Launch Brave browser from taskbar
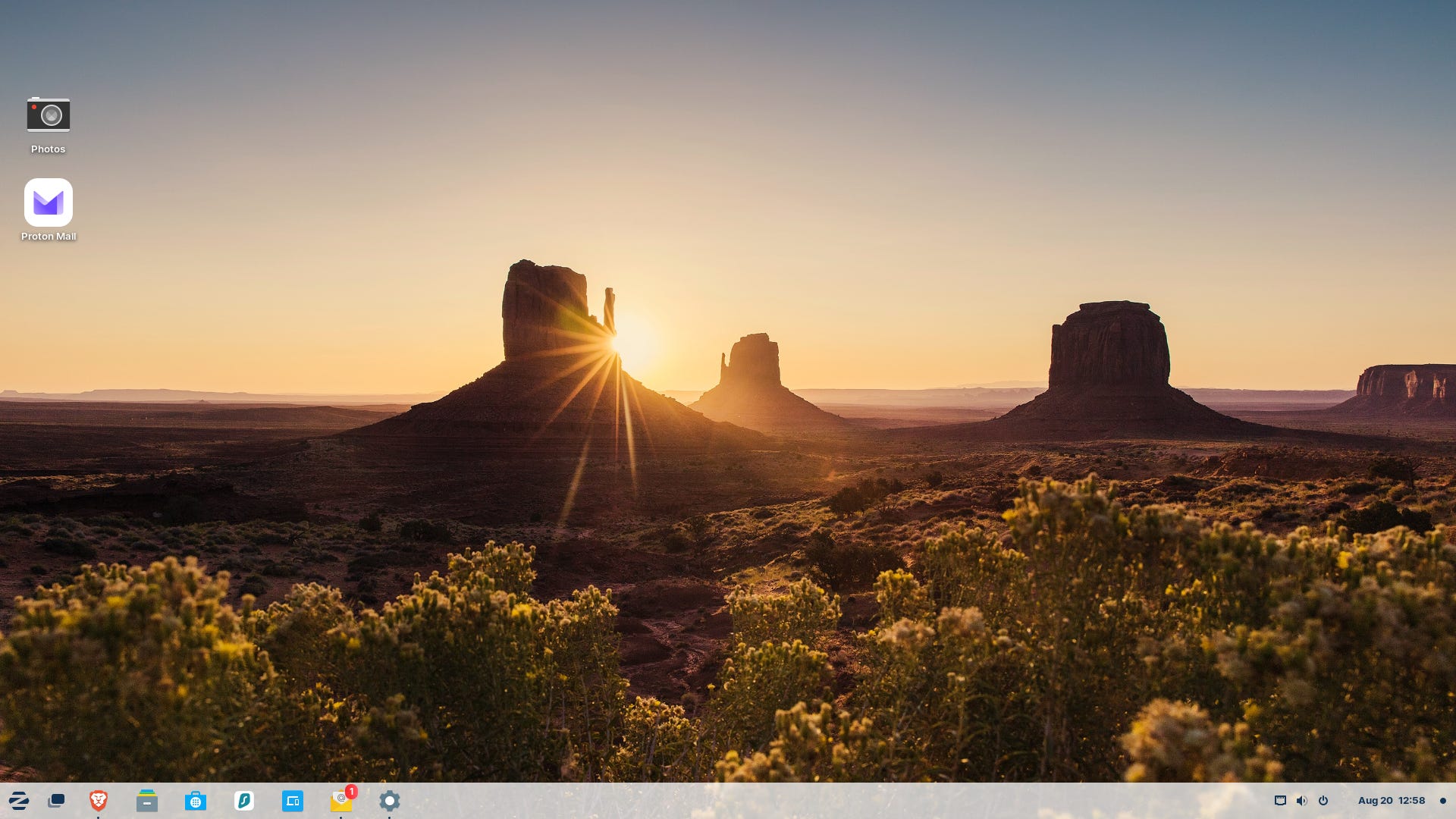 point(99,800)
